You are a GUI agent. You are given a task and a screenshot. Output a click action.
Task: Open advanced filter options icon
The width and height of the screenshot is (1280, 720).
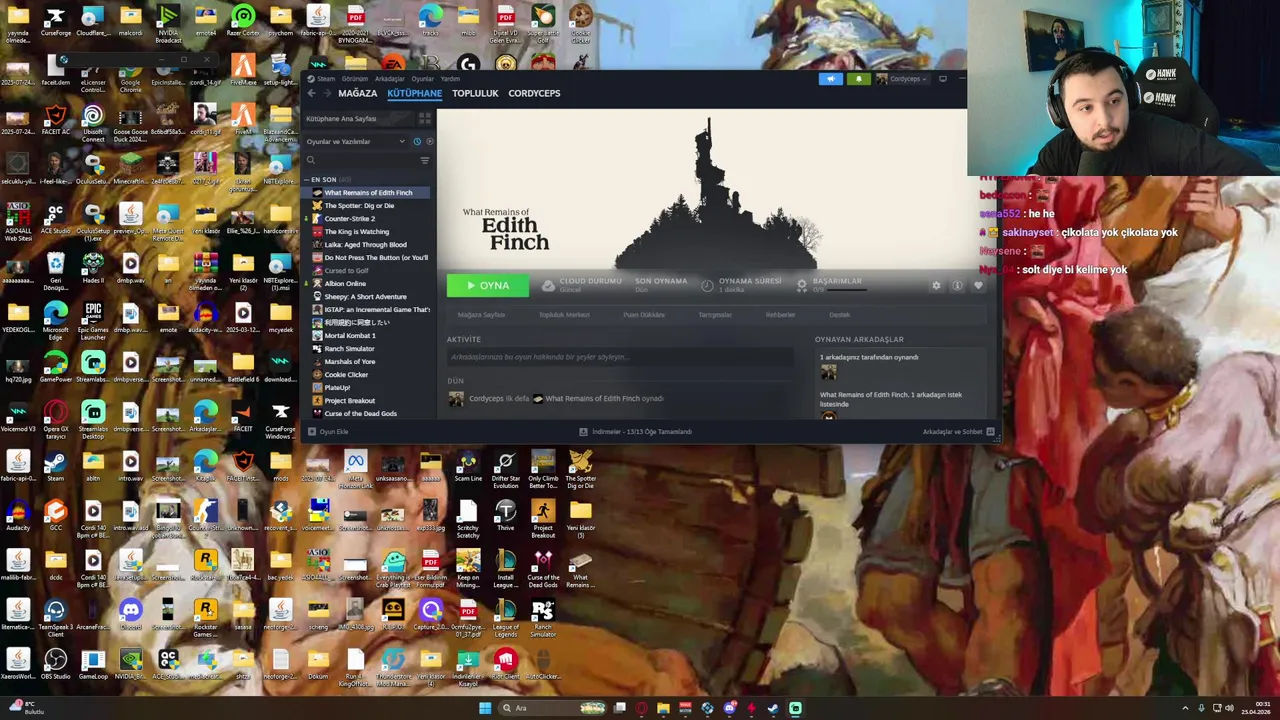coord(425,160)
